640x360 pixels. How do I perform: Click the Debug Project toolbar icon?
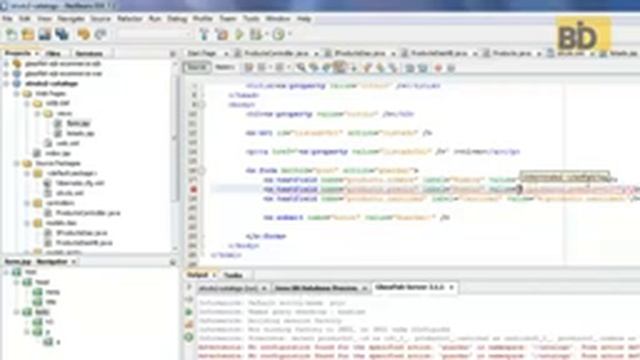tap(256, 35)
